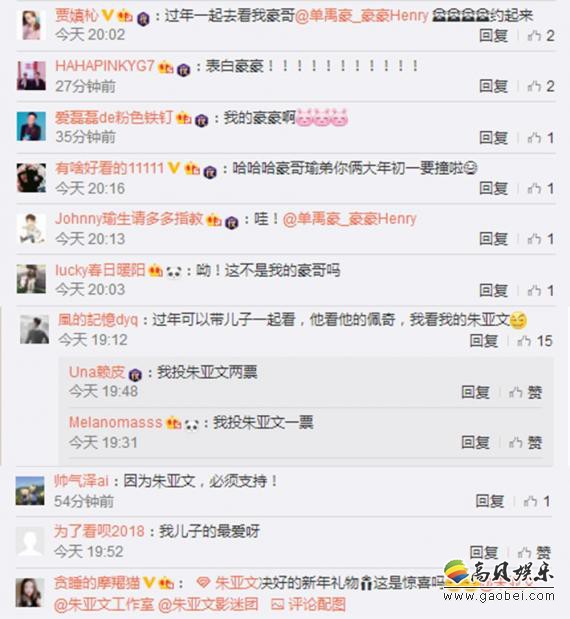Open Melanomasss username profile link
The width and height of the screenshot is (570, 619).
[115, 423]
